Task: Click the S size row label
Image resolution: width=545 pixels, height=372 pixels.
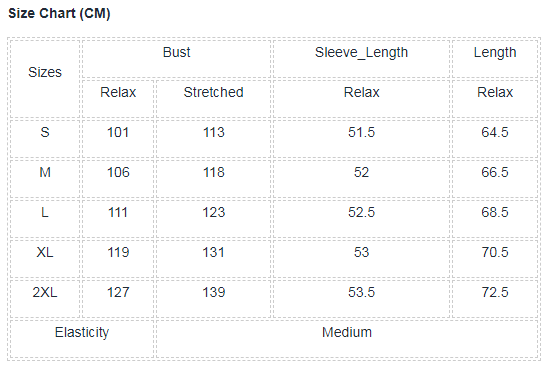Action: (x=45, y=132)
